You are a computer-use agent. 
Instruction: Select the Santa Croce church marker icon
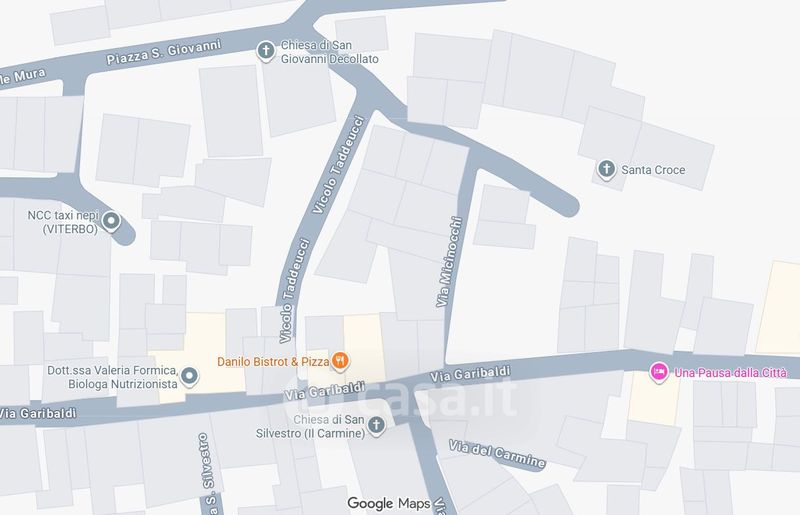606,169
